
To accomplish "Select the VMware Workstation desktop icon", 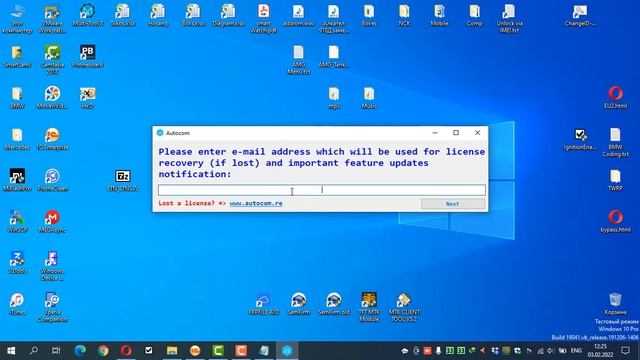I will (52, 19).
